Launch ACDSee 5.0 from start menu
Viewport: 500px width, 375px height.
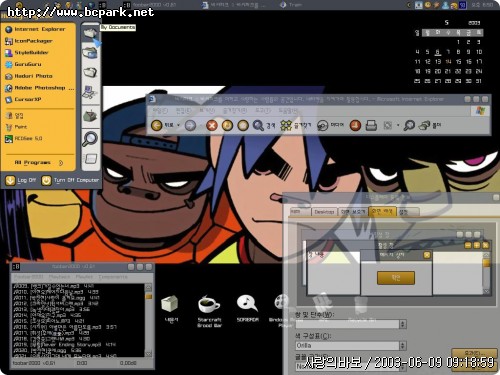tap(24, 139)
